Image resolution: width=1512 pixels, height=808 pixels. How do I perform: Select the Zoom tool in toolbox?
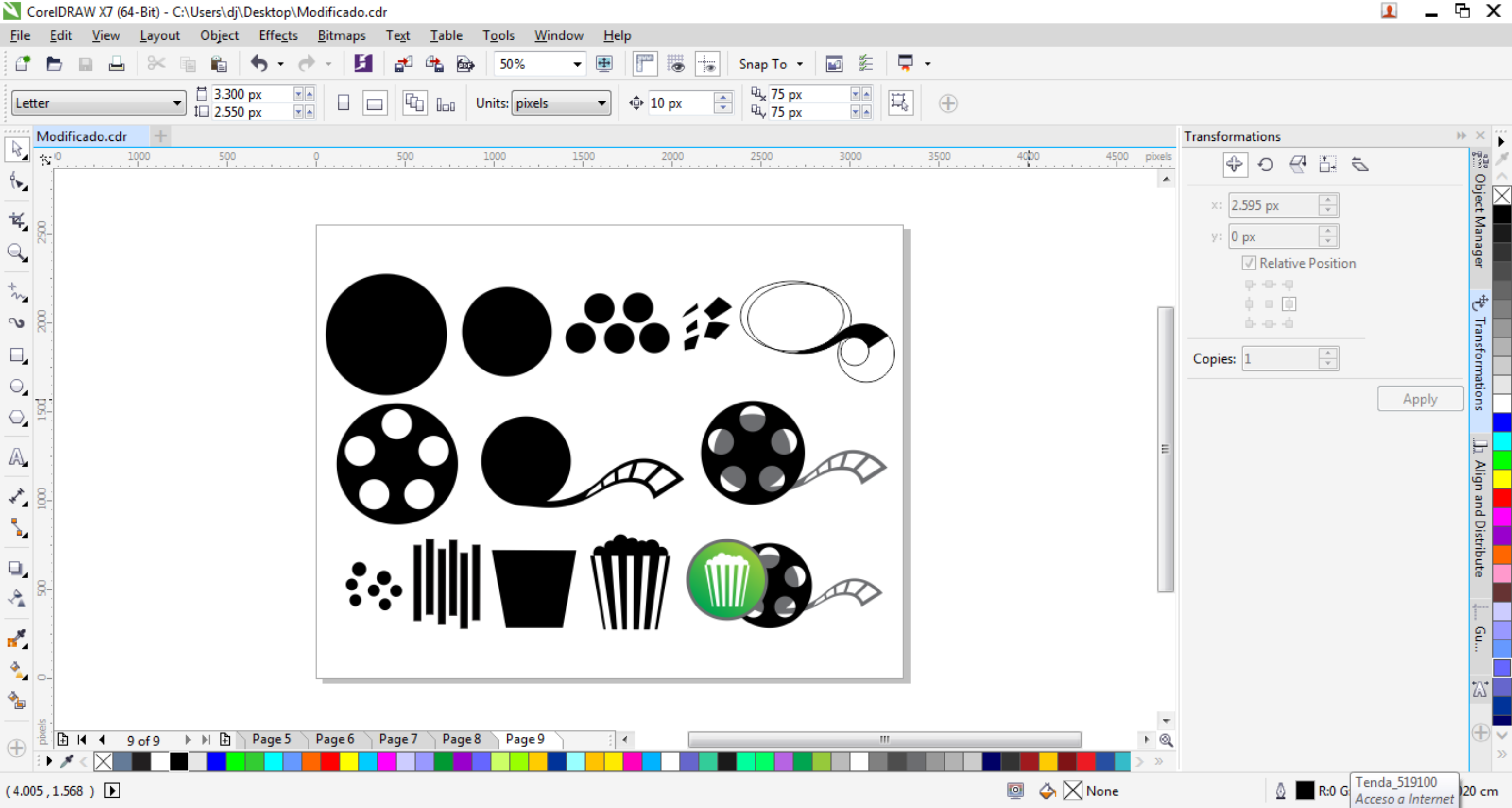(x=17, y=252)
